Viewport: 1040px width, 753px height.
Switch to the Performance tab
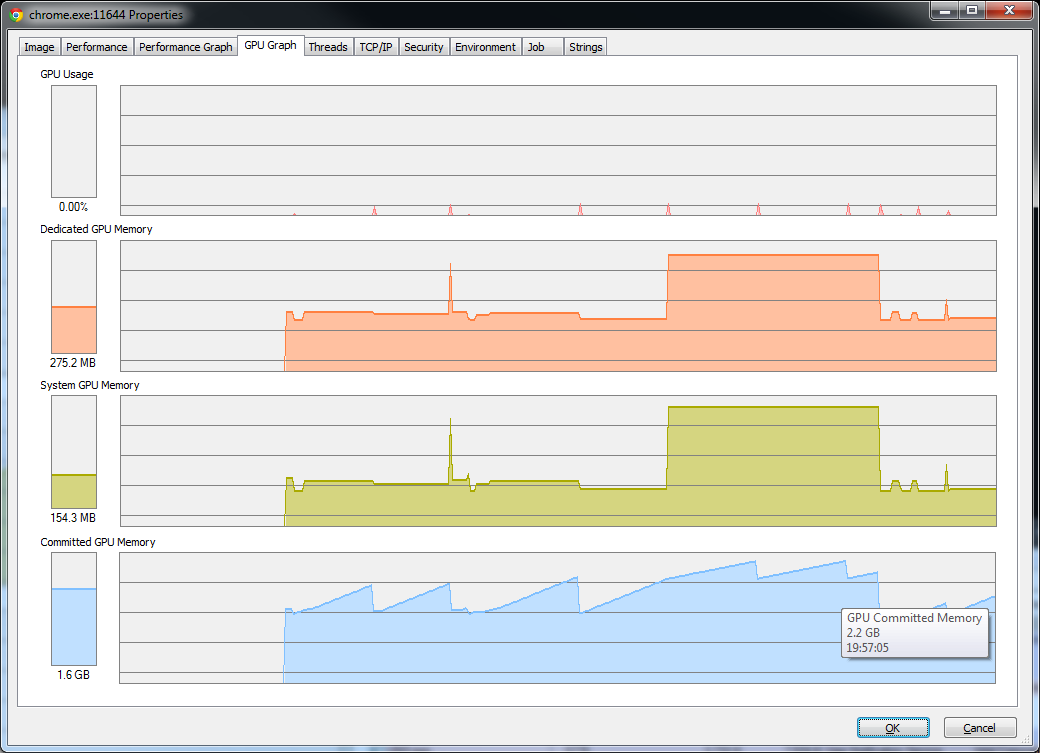click(97, 47)
